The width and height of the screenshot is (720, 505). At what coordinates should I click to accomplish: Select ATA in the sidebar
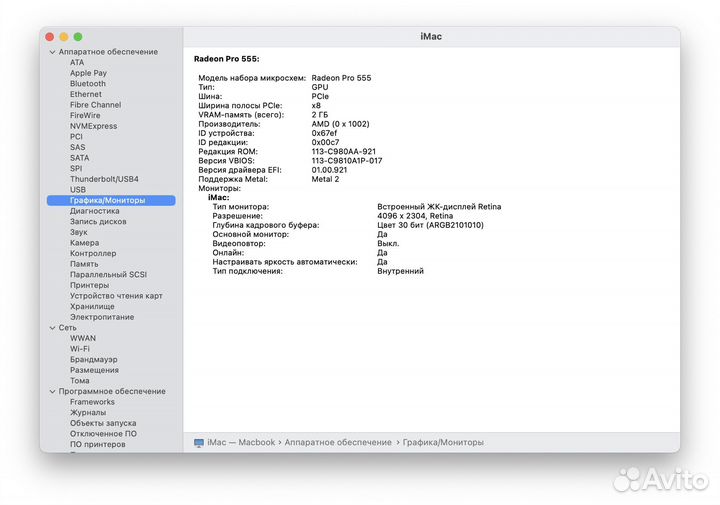point(77,62)
